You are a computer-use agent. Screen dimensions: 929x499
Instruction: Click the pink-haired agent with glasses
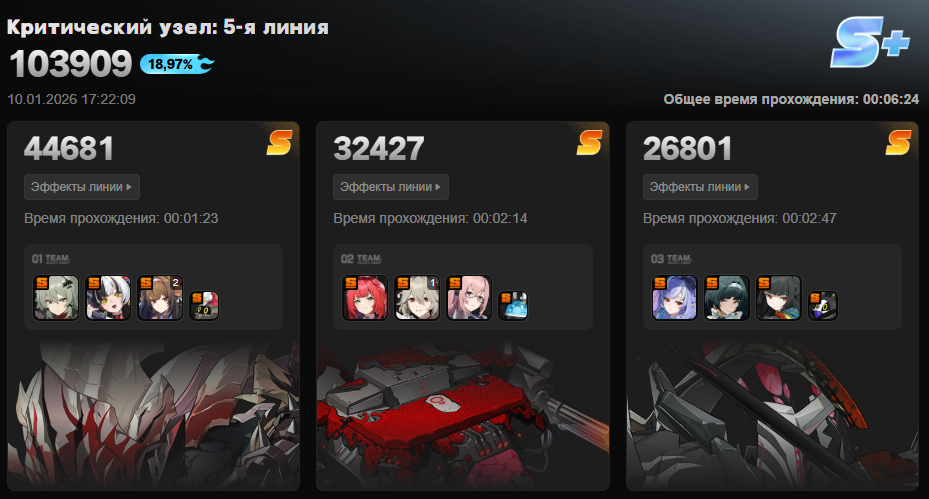pos(469,298)
